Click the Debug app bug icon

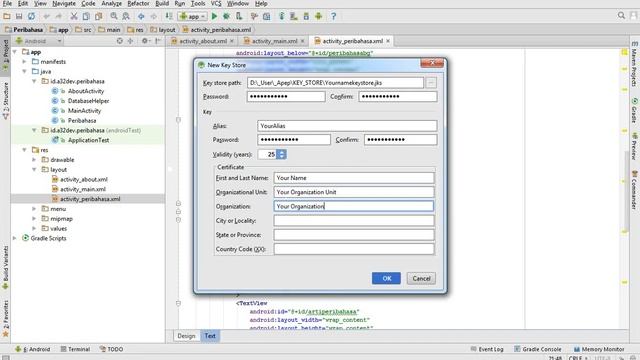(226, 16)
